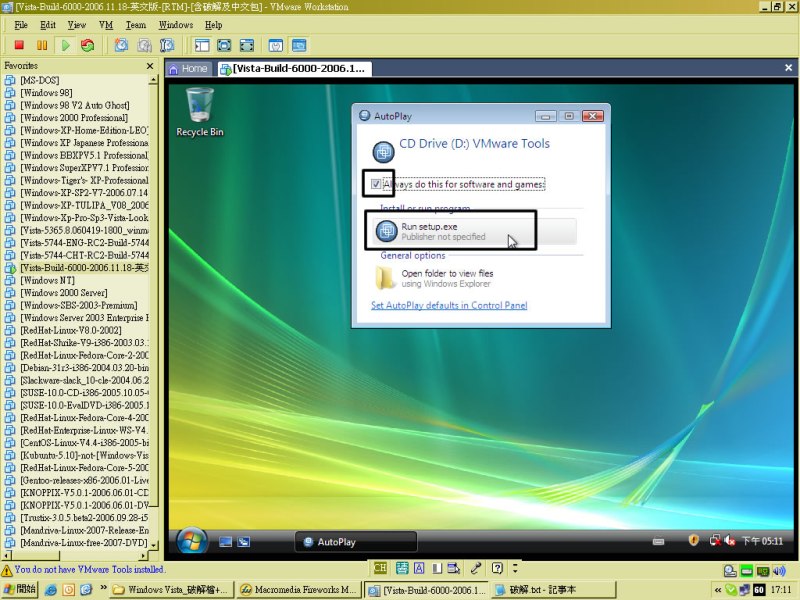Click the AutoPlay button on Vista taskbar
Viewport: 800px width, 600px height.
(x=356, y=542)
